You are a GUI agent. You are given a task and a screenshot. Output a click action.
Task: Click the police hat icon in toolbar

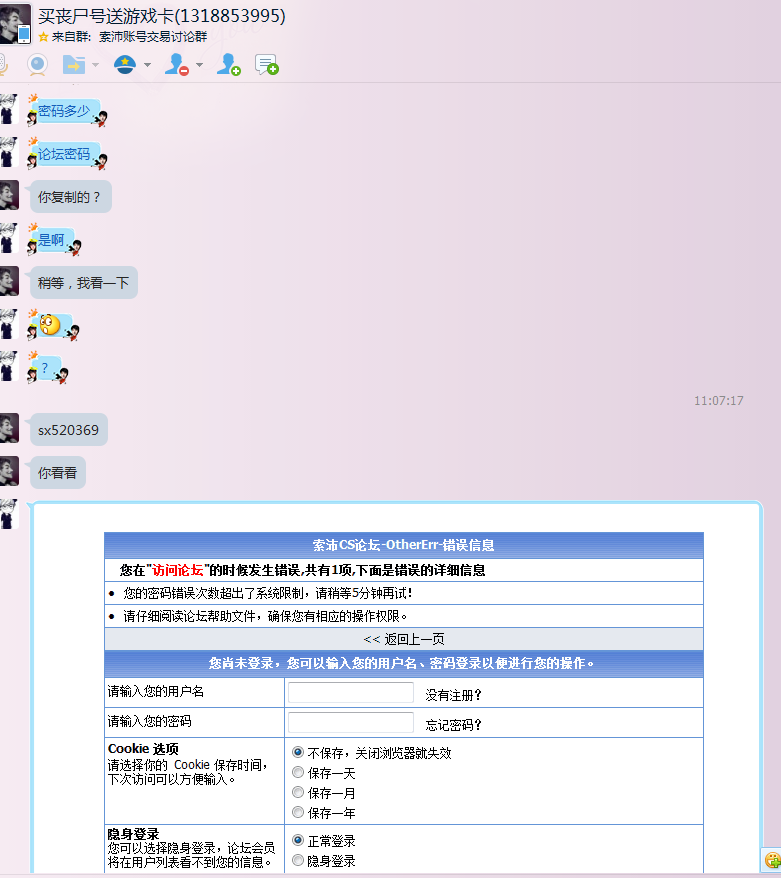coord(124,65)
